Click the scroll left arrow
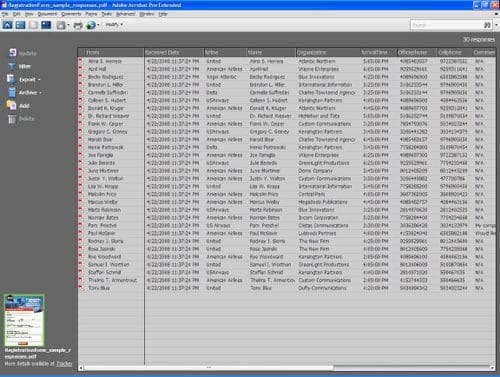500x377 pixels. click(81, 368)
